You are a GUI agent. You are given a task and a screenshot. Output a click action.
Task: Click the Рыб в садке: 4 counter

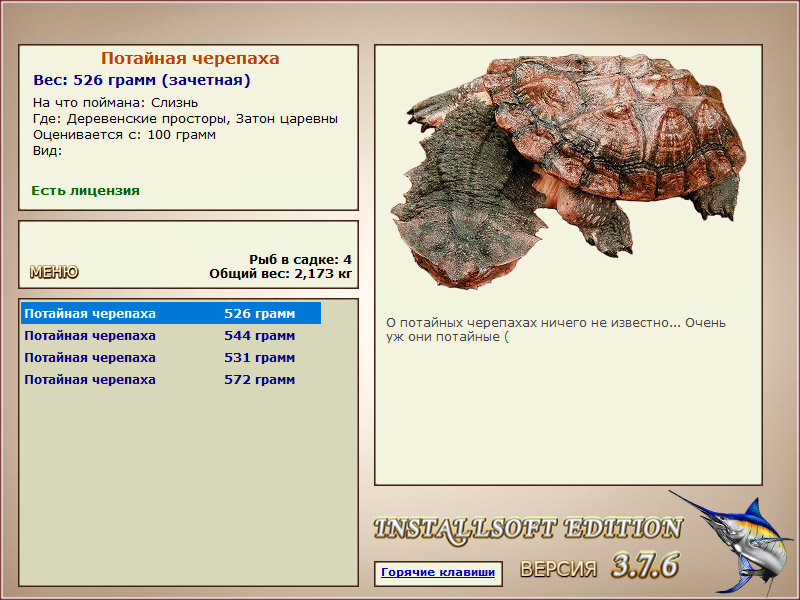(x=301, y=260)
